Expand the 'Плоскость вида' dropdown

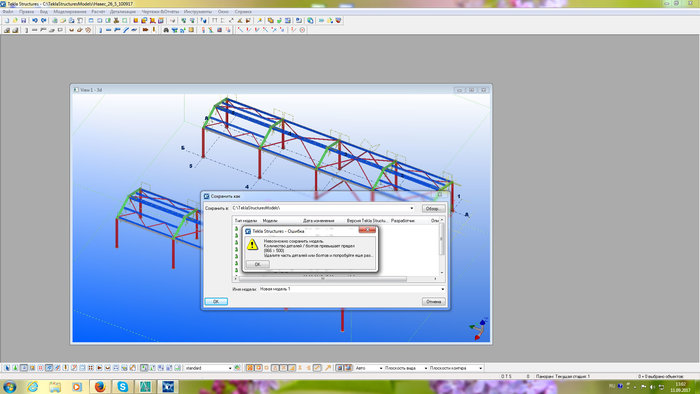[x=405, y=368]
